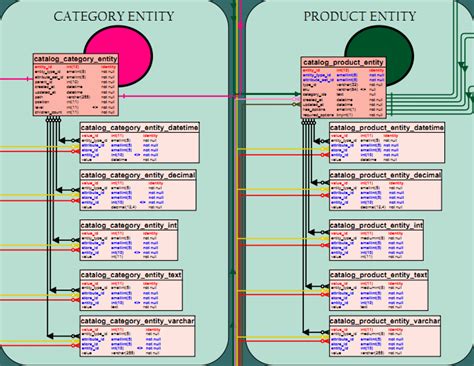The image size is (474, 366).
Task: Click value row in catalog_product_entity_text
Action: (x=379, y=307)
